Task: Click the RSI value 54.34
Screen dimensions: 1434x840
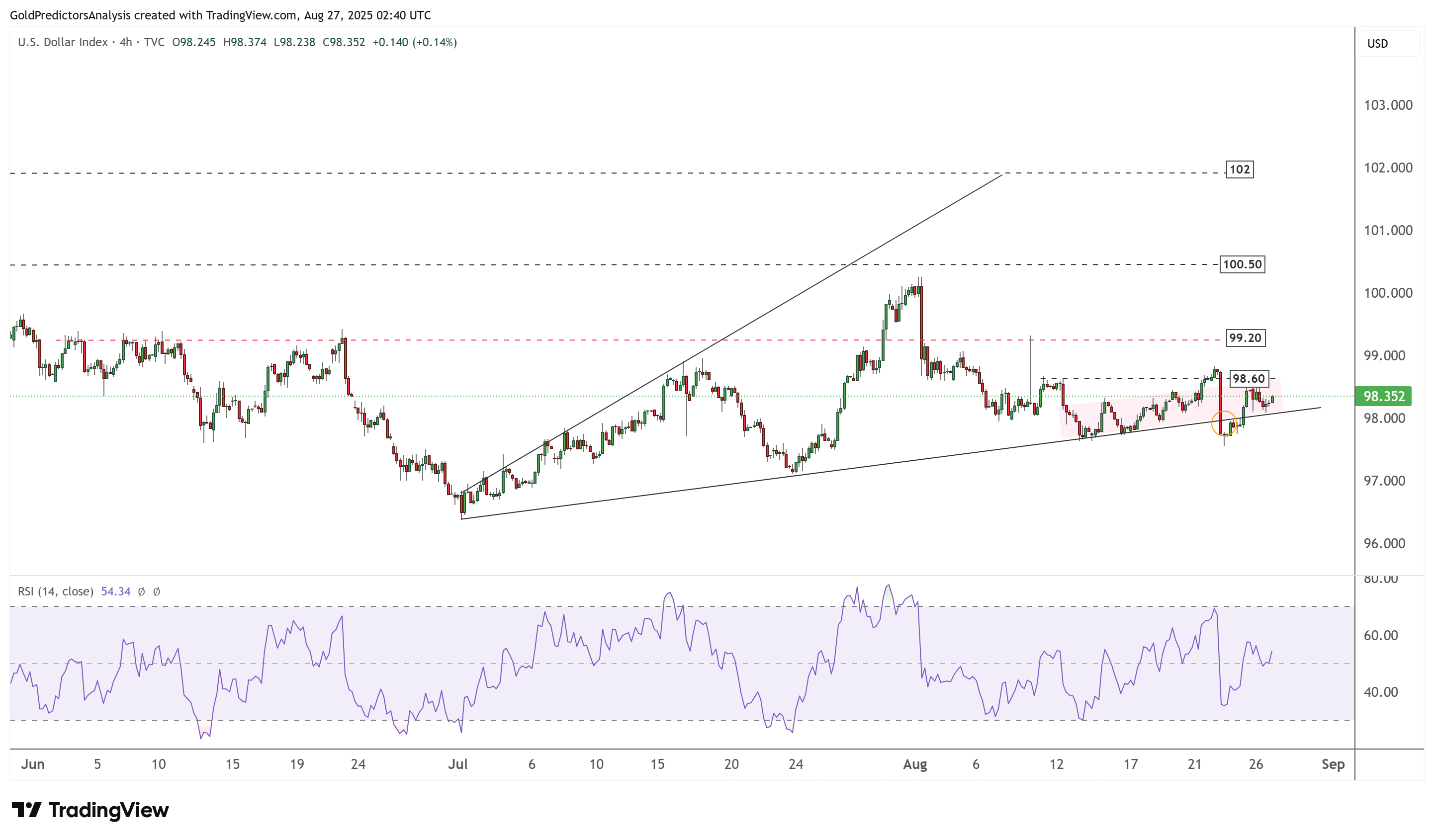Action: (115, 591)
